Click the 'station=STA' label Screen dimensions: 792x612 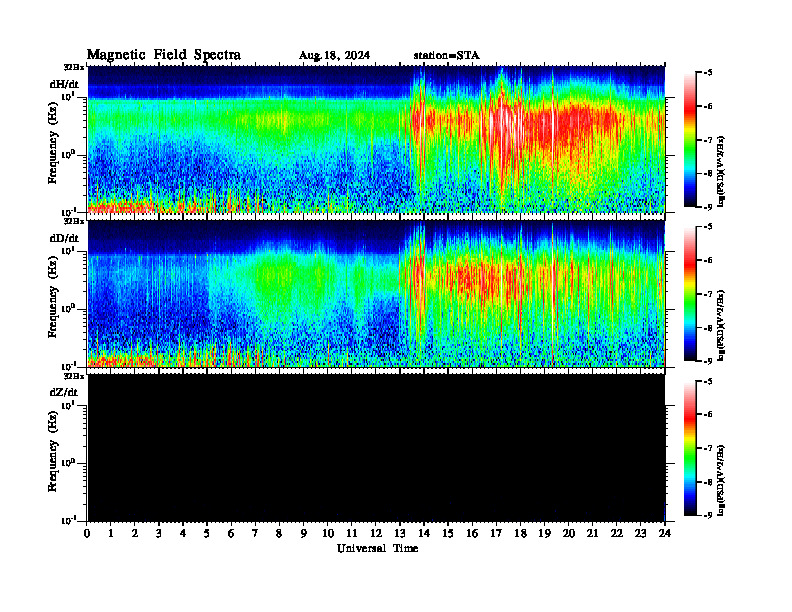[446, 55]
